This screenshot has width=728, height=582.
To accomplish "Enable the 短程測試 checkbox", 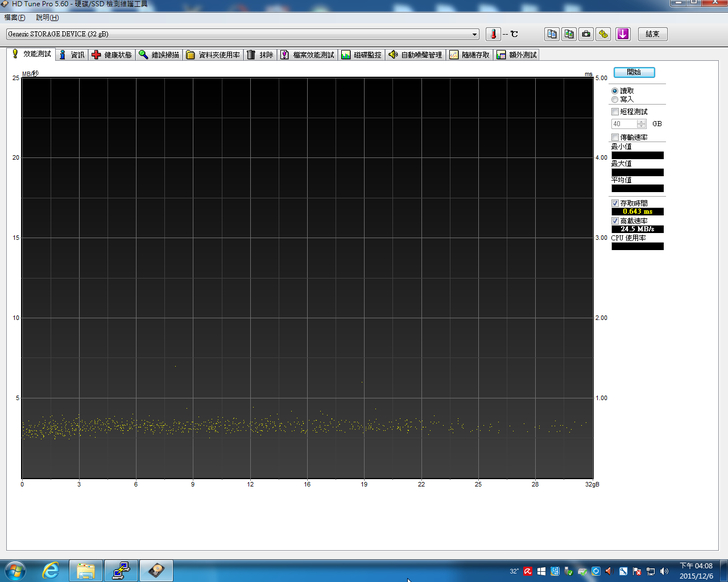I will 615,112.
